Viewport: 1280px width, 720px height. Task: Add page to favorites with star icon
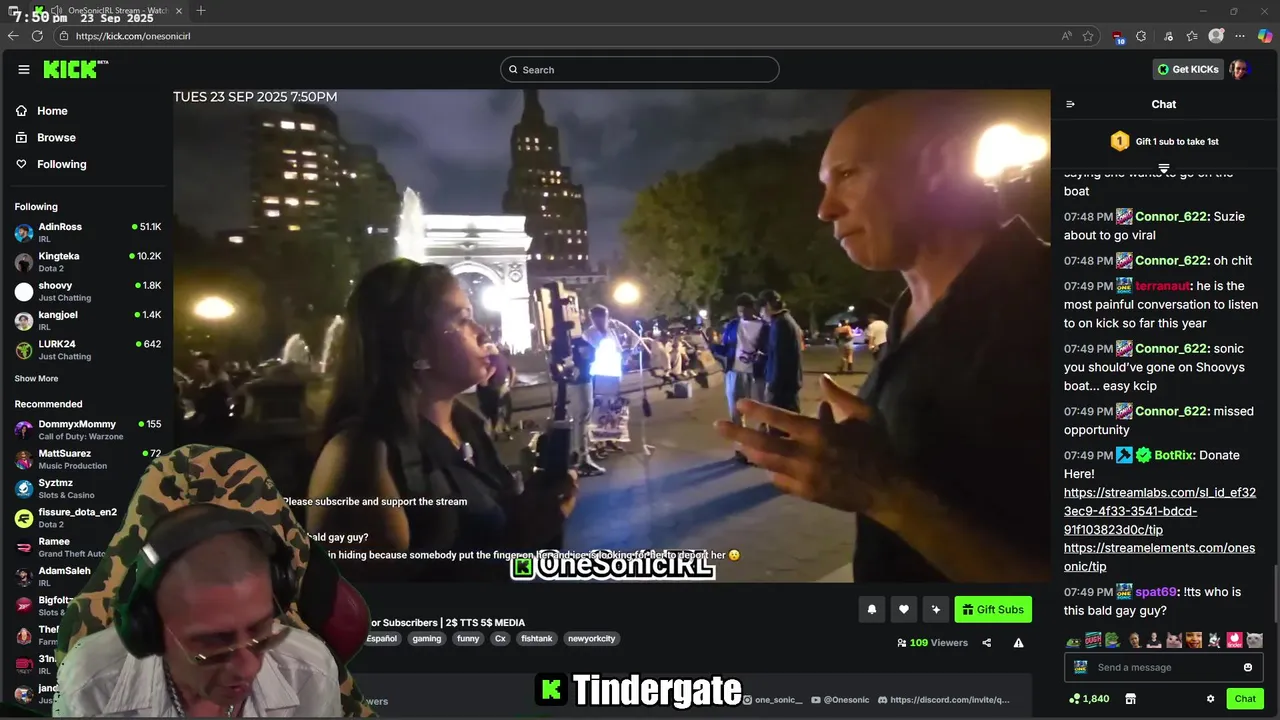1088,36
